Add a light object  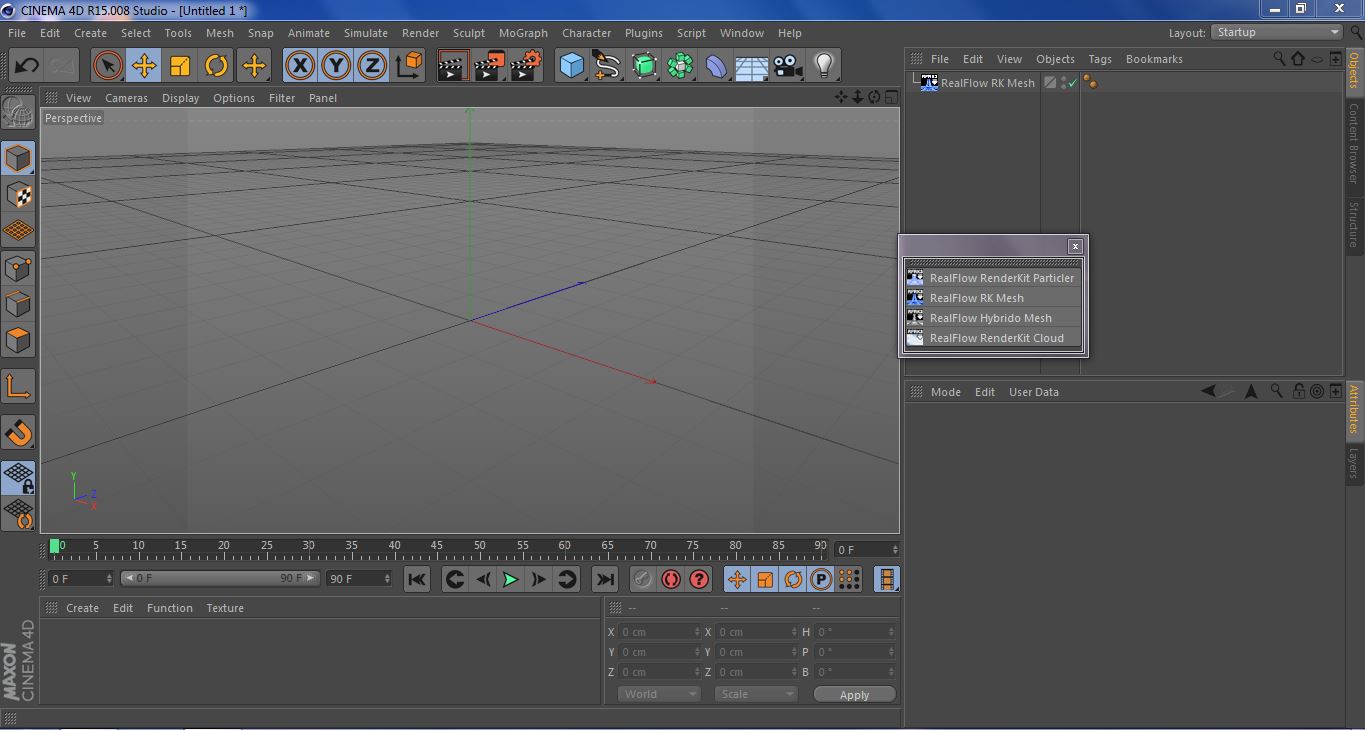824,66
